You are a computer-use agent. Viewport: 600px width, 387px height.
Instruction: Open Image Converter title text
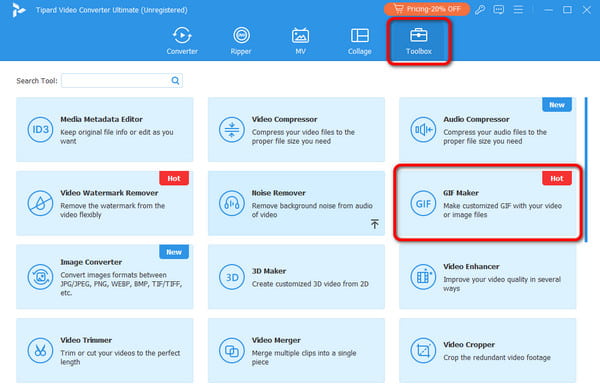91,262
